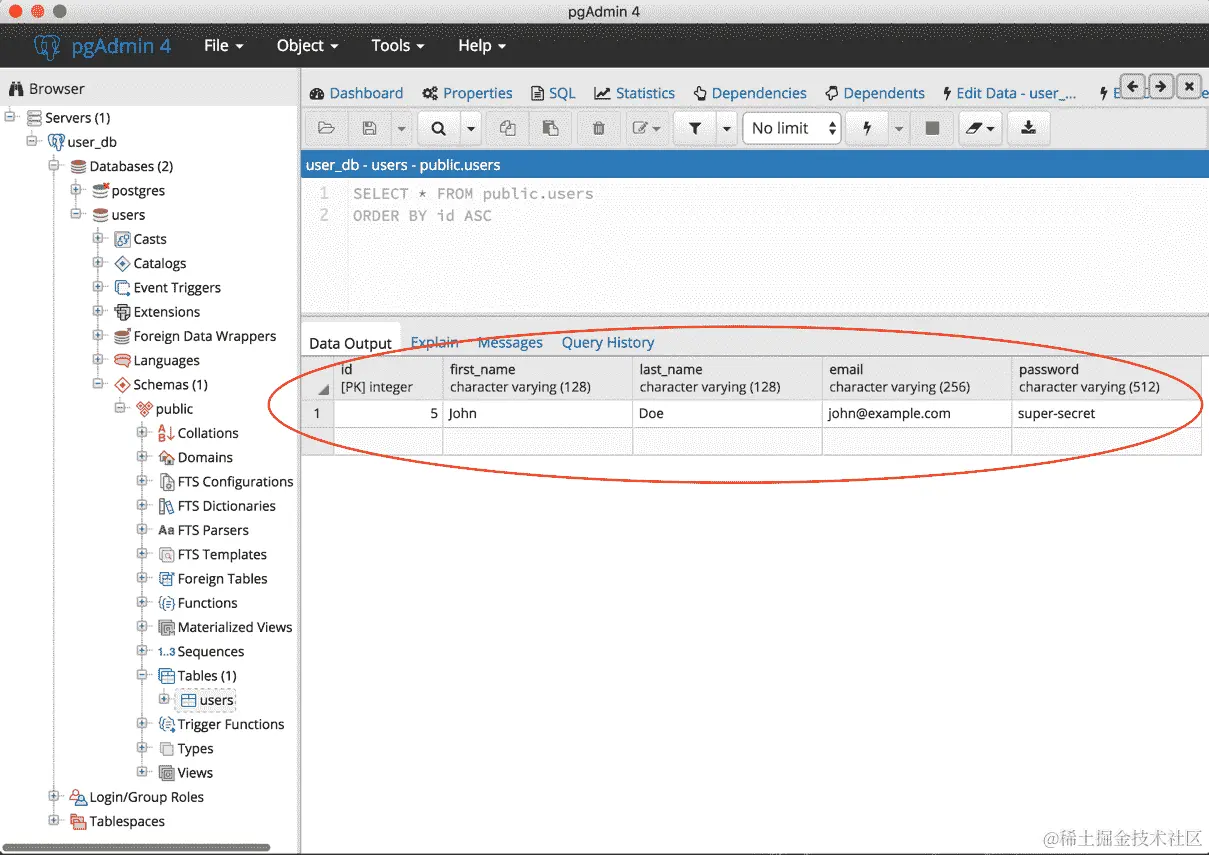Click the Save floppy disk icon

[369, 128]
